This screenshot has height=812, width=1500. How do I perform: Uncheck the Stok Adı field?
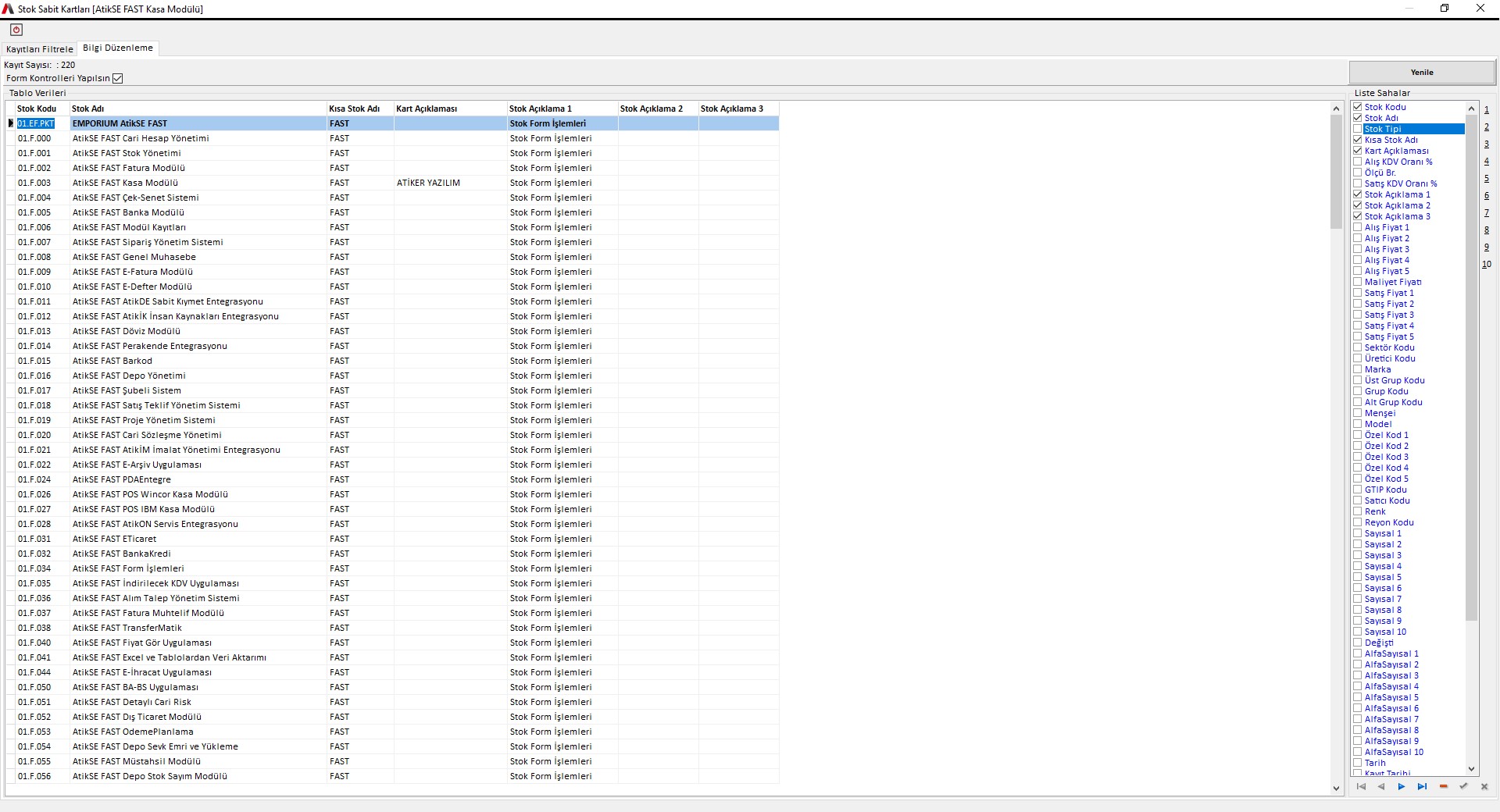(x=1358, y=118)
